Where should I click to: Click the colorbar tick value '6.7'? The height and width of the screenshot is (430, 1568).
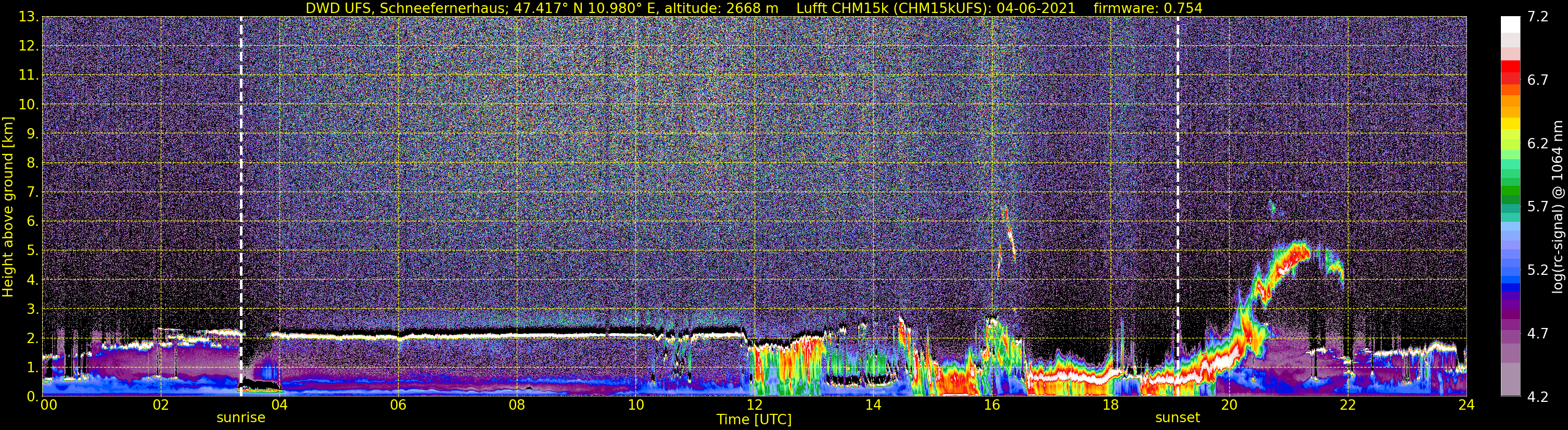pyautogui.click(x=1538, y=80)
